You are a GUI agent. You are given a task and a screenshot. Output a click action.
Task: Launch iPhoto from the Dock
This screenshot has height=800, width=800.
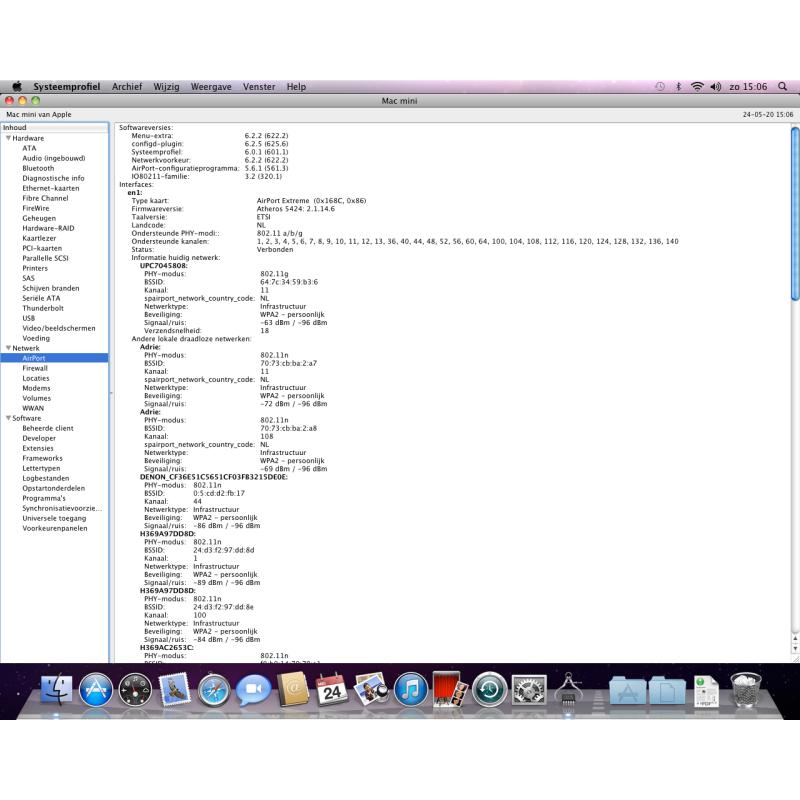pos(371,689)
